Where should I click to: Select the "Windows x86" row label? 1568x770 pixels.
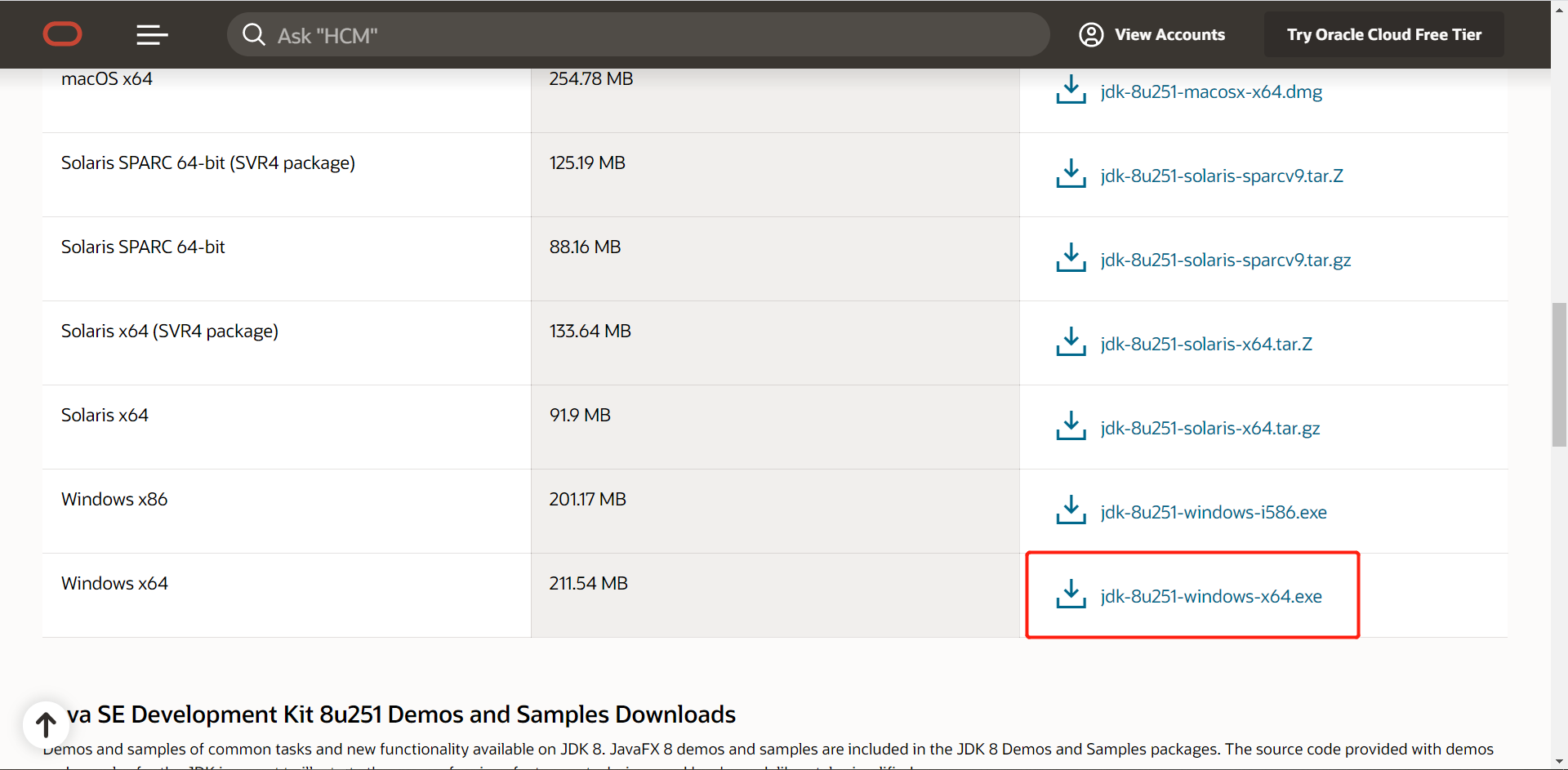click(114, 499)
